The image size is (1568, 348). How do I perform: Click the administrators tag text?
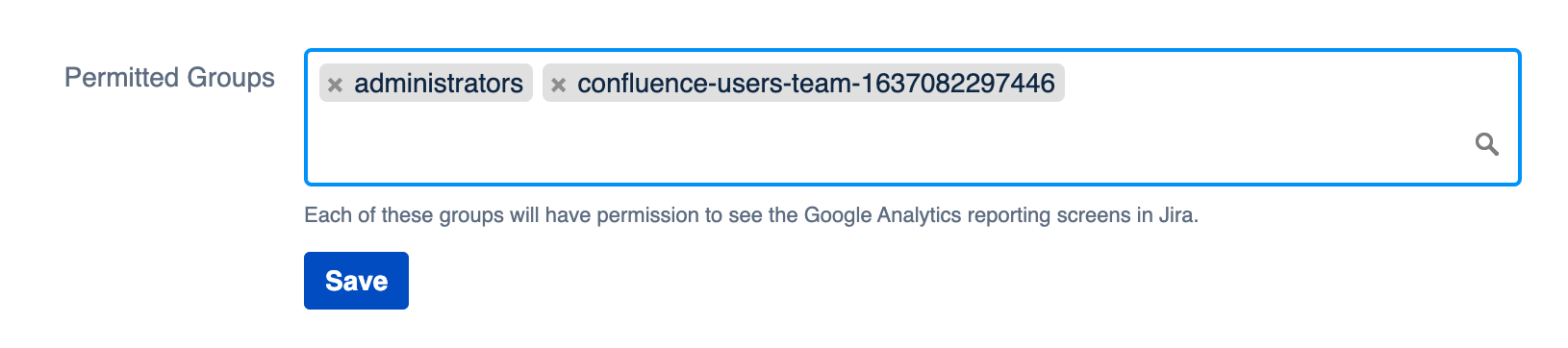pos(439,84)
